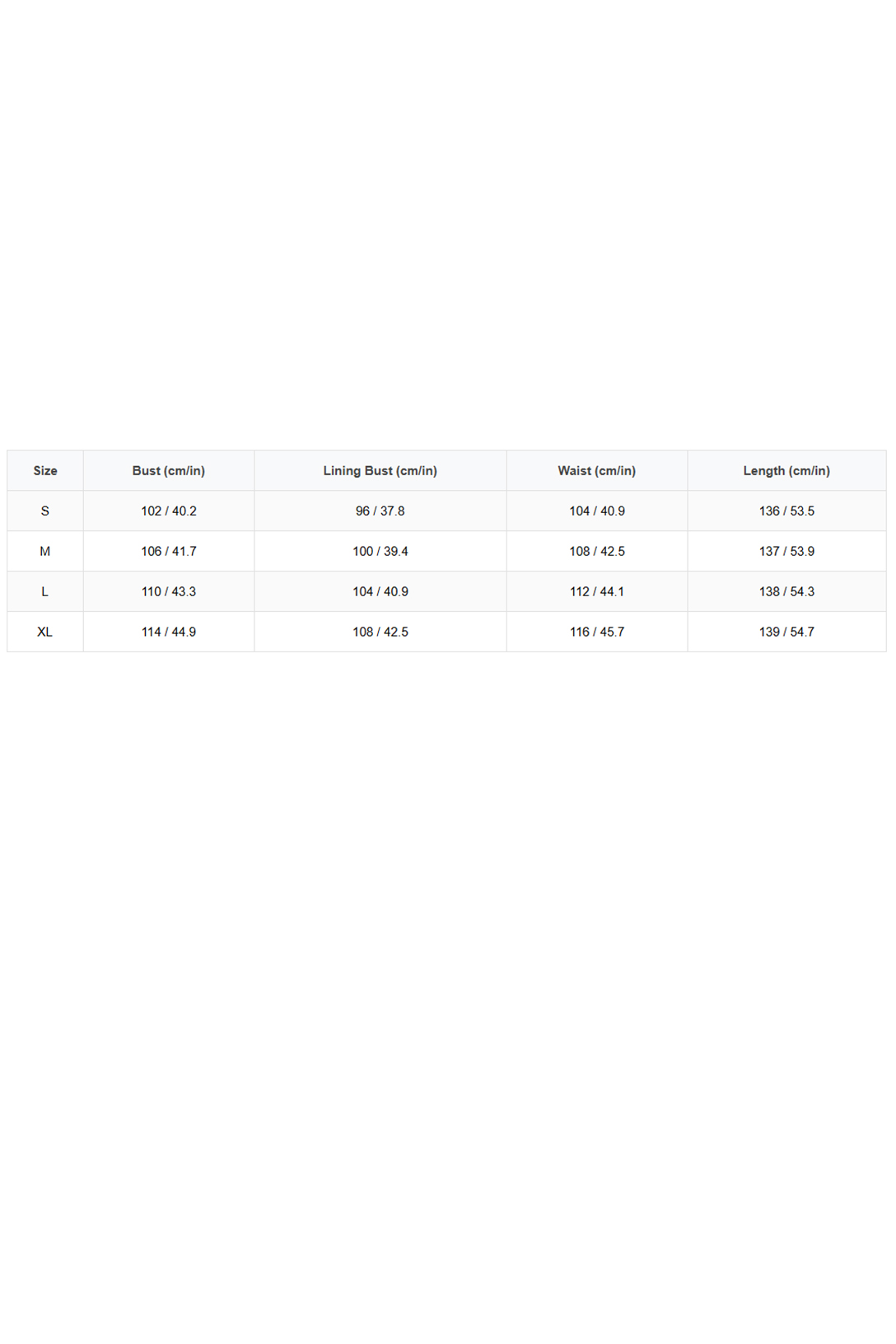896x1344 pixels.
Task: Click the Size column header
Action: [45, 470]
